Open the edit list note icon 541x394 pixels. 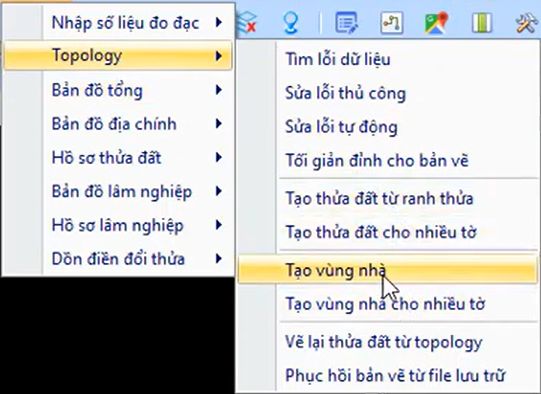coord(346,23)
